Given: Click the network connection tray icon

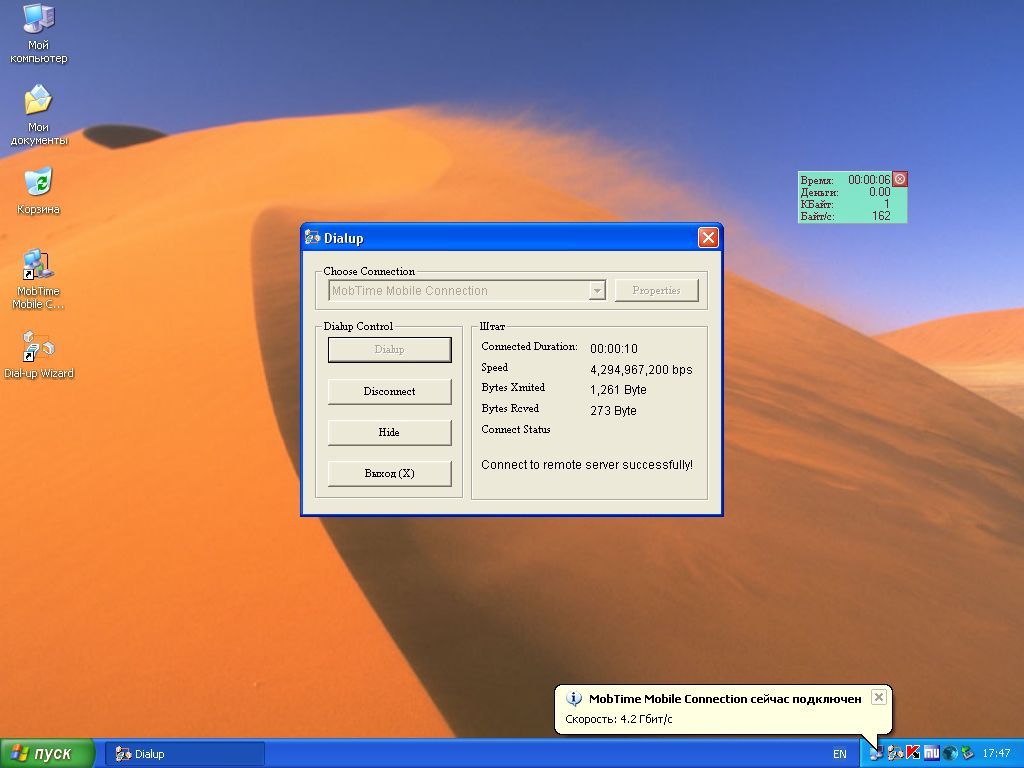Looking at the screenshot, I should tap(876, 754).
